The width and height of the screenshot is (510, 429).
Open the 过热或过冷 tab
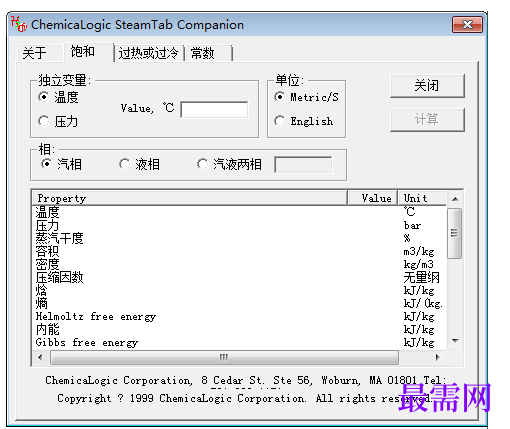click(149, 53)
